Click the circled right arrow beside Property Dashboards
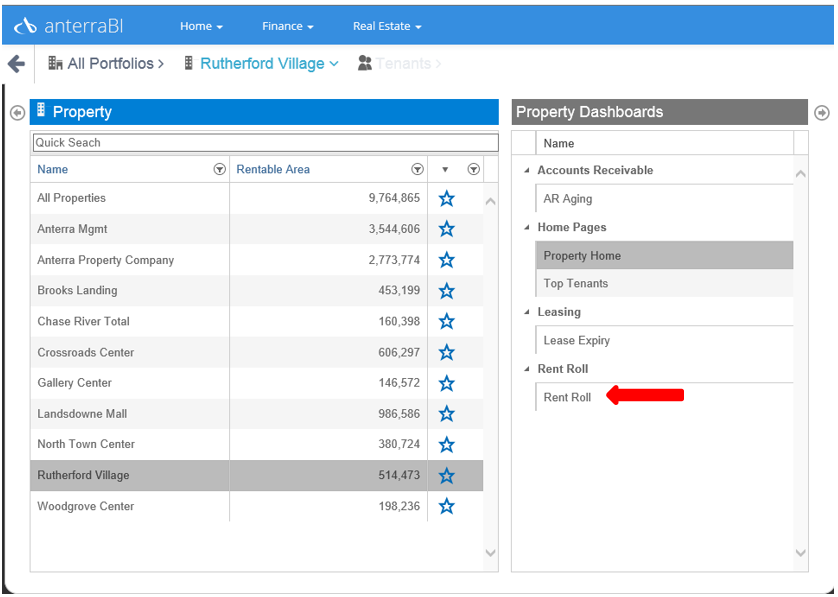The image size is (838, 597). pos(822,113)
